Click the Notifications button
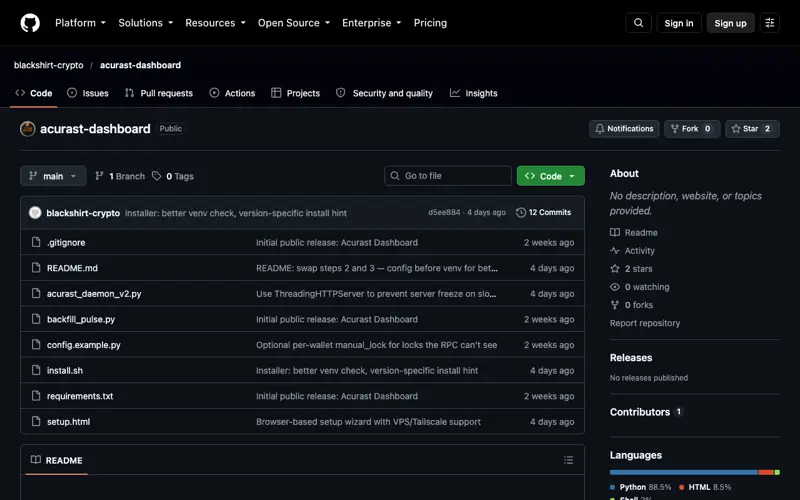The height and width of the screenshot is (500, 800). [624, 129]
